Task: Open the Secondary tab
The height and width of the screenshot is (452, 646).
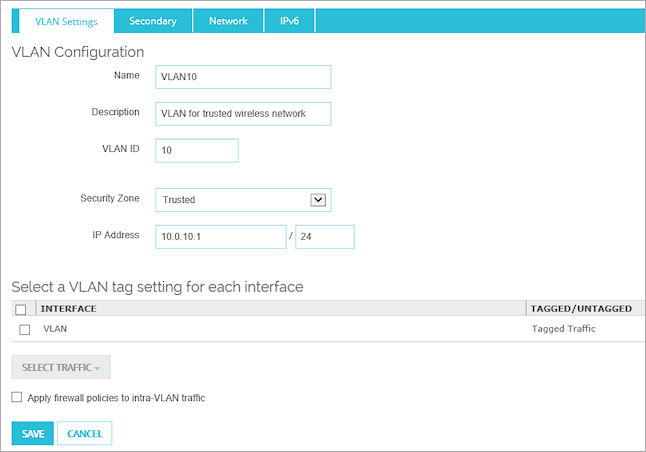Action: (153, 21)
